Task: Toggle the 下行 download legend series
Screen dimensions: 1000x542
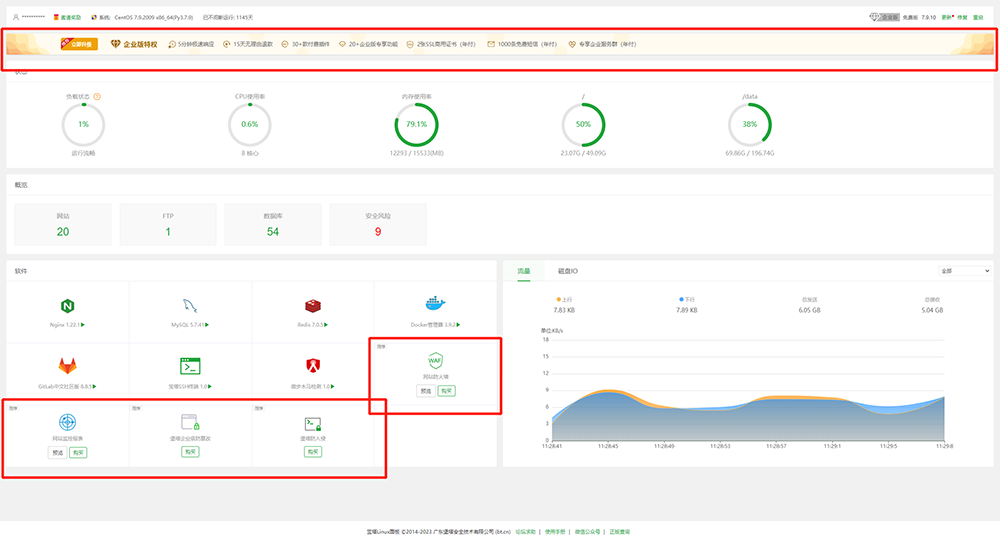Action: 685,298
